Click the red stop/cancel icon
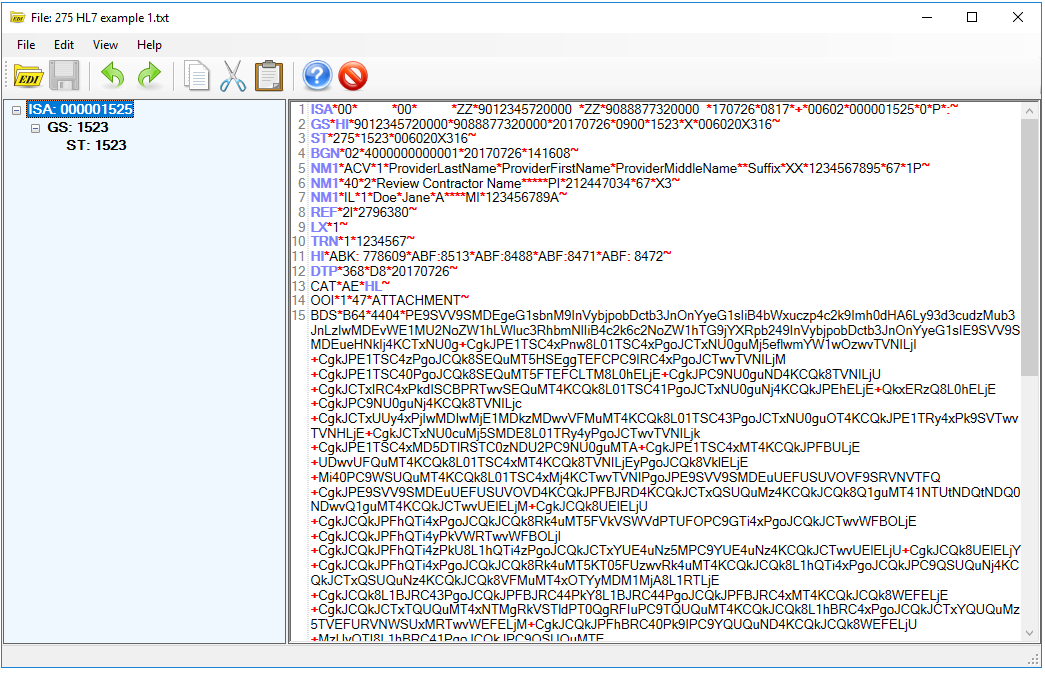1045x674 pixels. click(352, 75)
